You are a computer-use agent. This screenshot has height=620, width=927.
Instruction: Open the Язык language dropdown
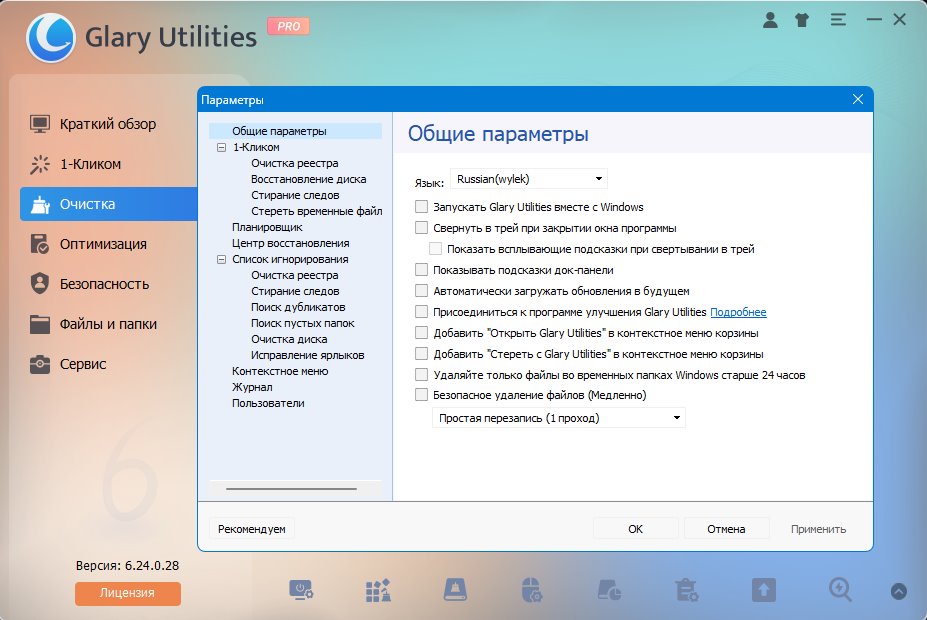click(x=529, y=178)
